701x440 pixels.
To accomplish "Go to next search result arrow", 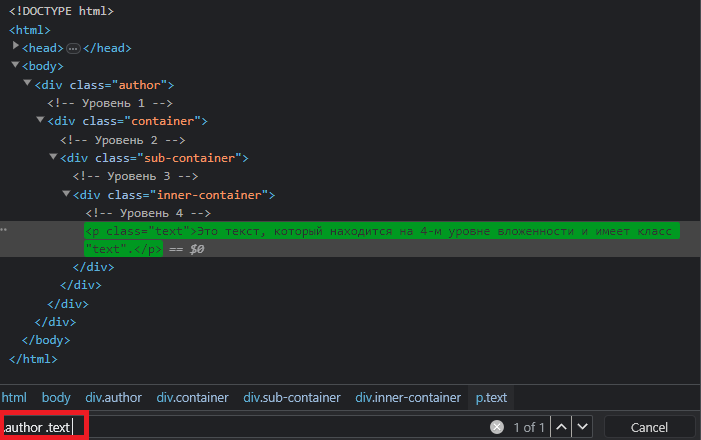I will (x=583, y=427).
